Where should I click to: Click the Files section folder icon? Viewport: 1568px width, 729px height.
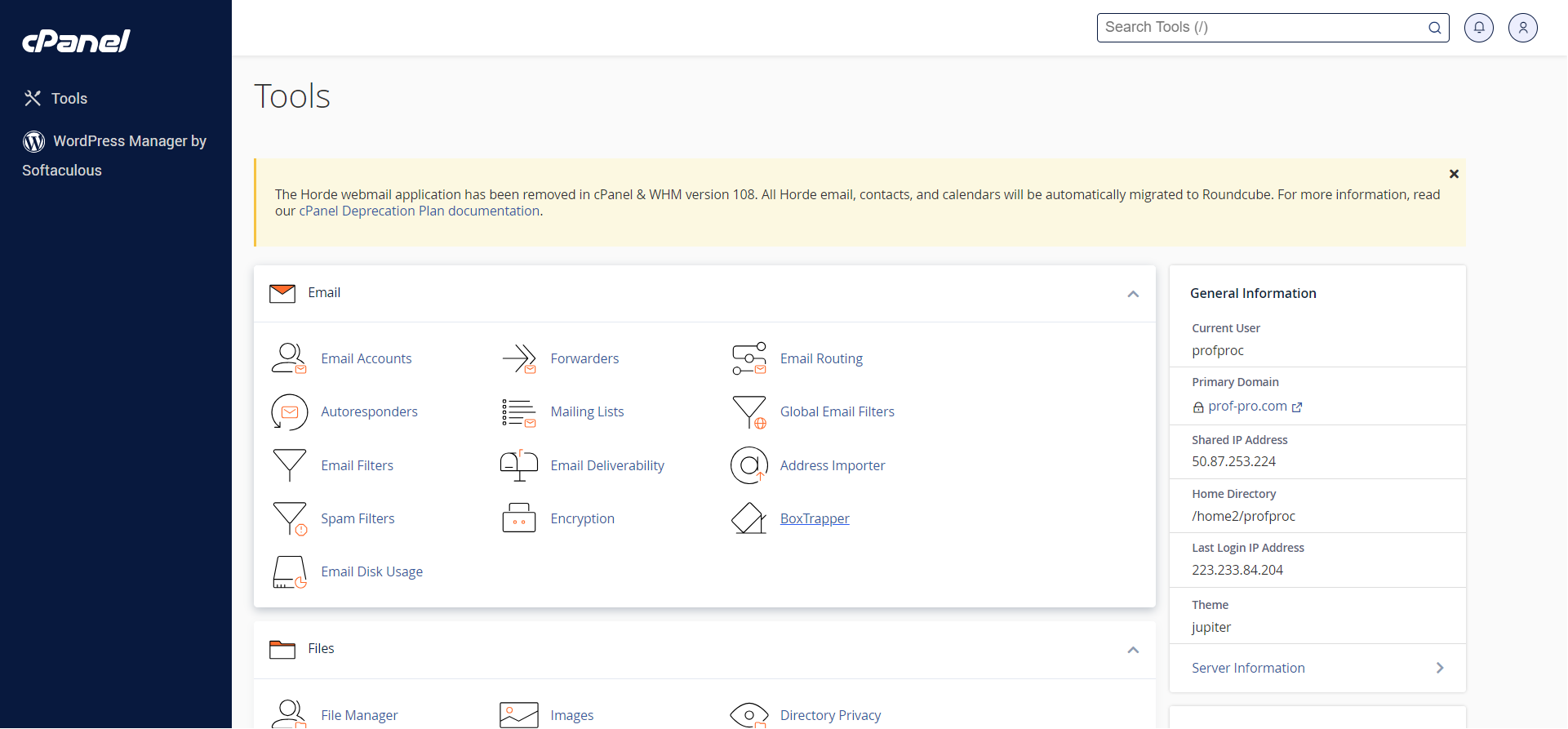click(282, 649)
